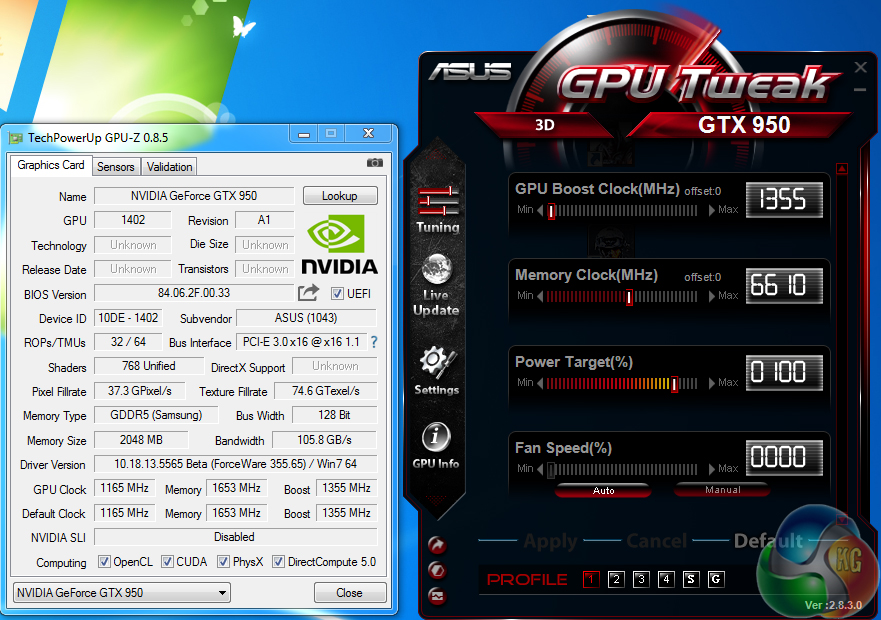This screenshot has width=881, height=620.
Task: Switch to the Graphics Card tab
Action: pos(51,165)
